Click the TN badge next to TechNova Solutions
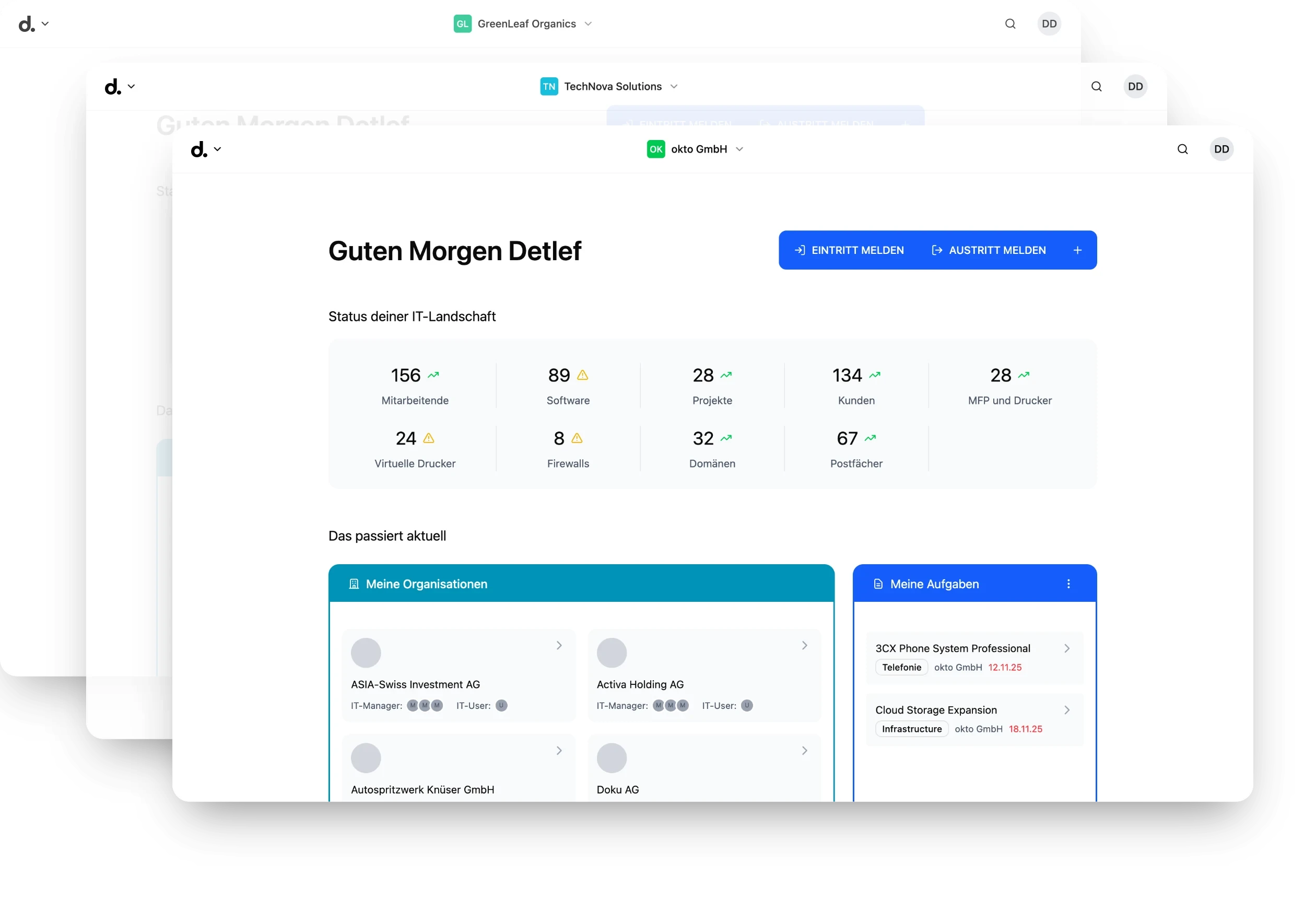This screenshot has width=1316, height=909. 549,87
